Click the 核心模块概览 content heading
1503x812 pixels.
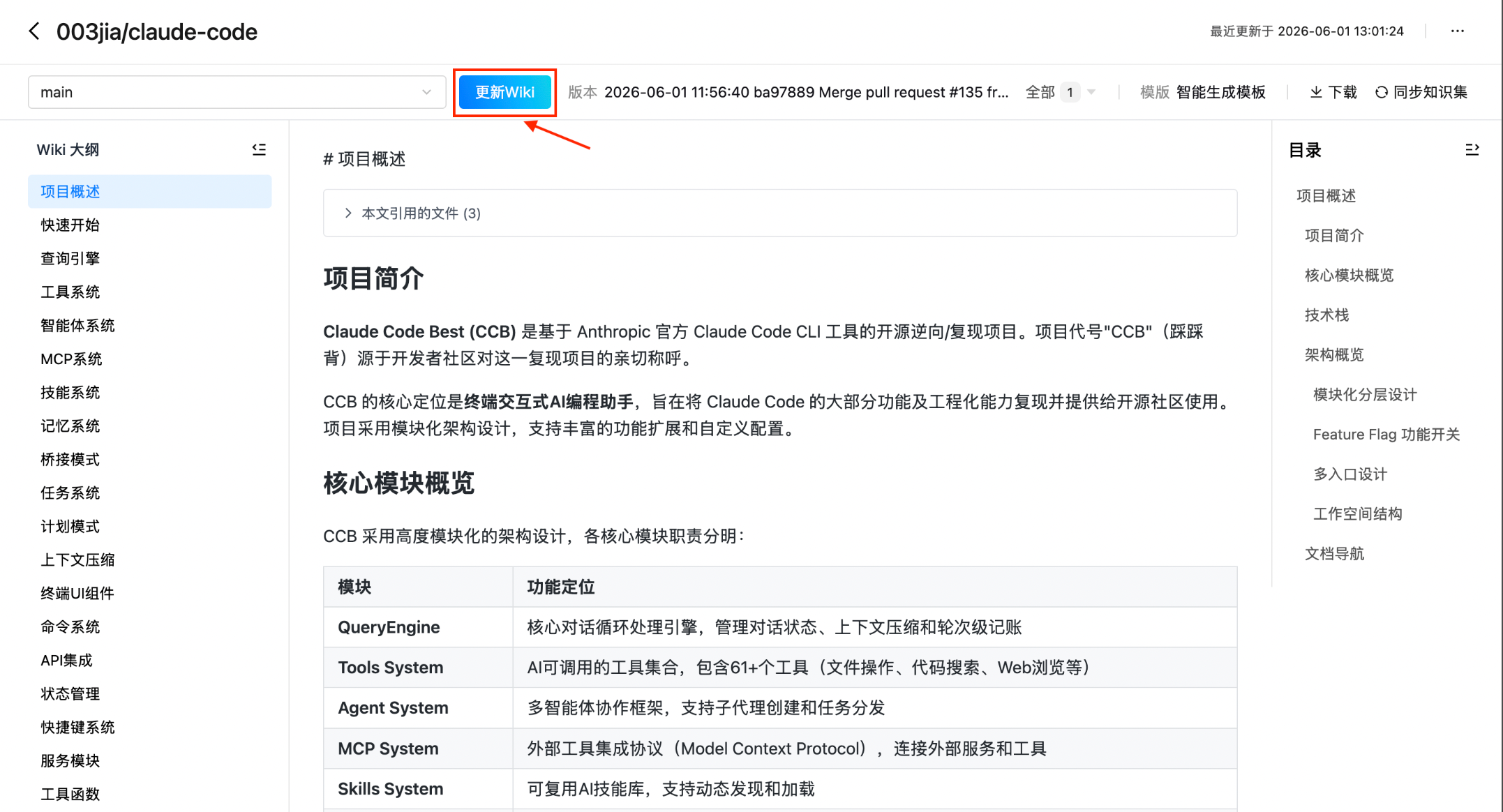[398, 483]
